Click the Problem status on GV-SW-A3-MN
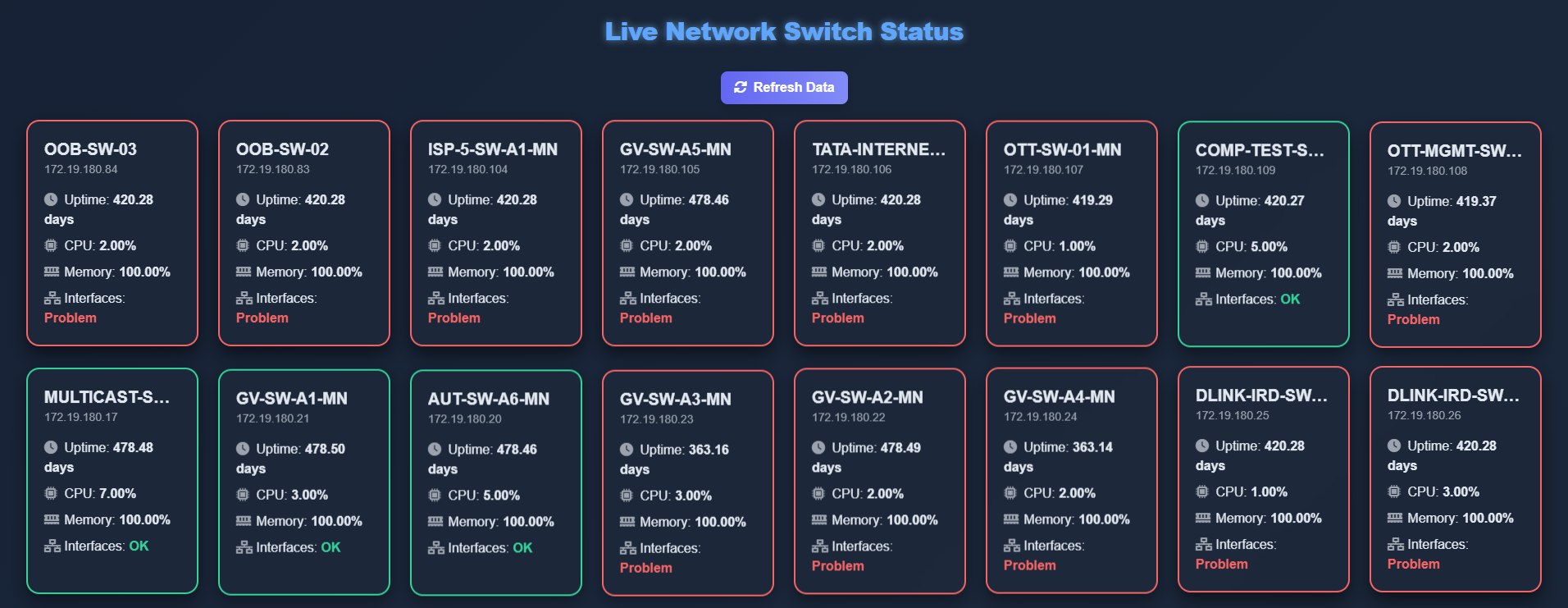 (645, 567)
